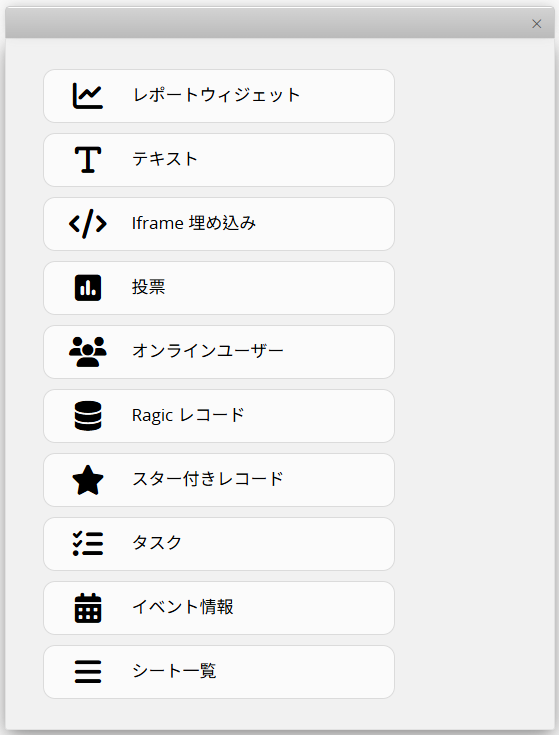559x735 pixels.
Task: Click the calendar icon
Action: (88, 608)
